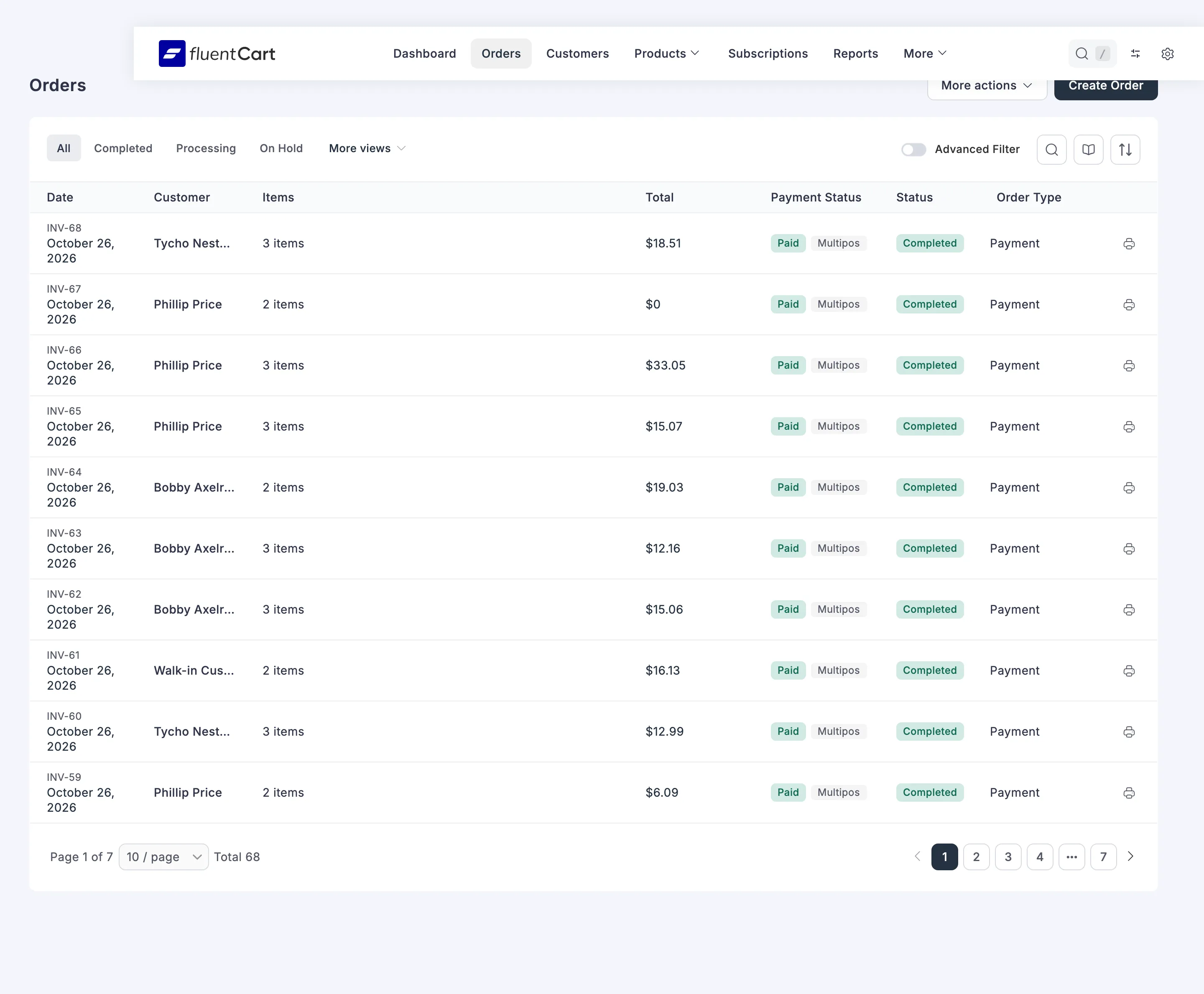This screenshot has width=1204, height=994.
Task: Open the sliders settings icon in header
Action: tap(1135, 53)
